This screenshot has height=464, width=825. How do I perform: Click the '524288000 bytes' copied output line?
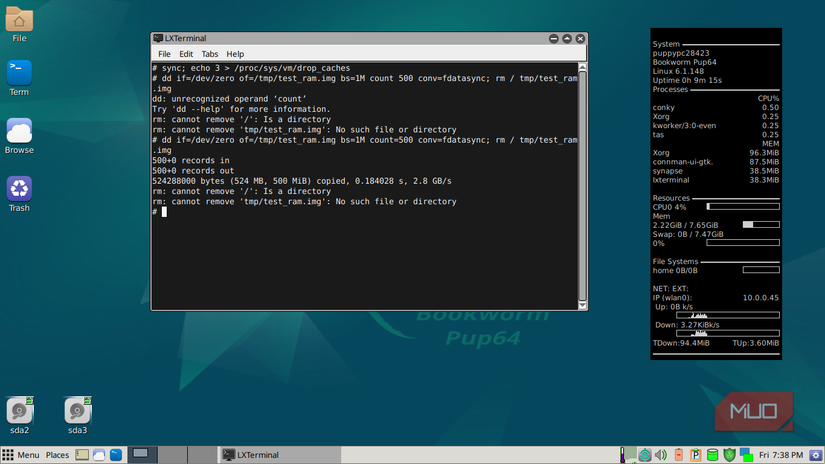(301, 181)
